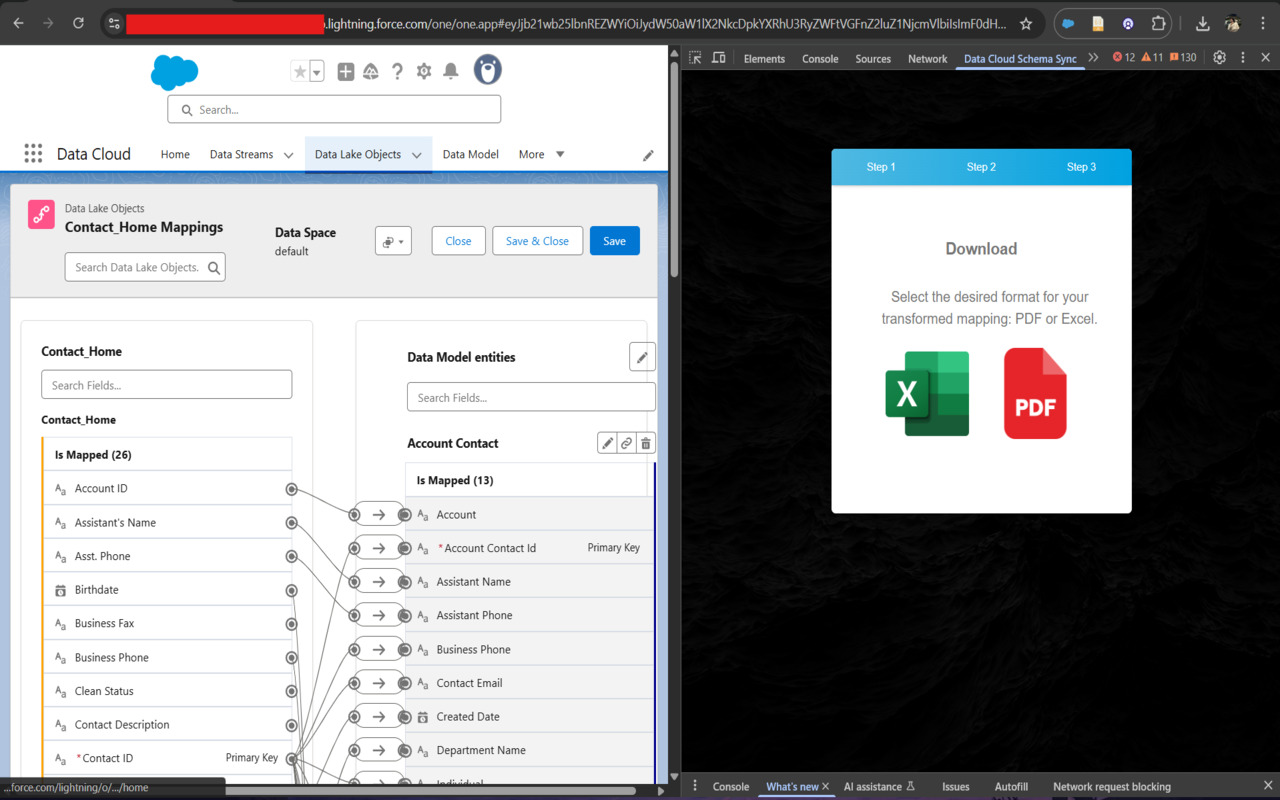The height and width of the screenshot is (800, 1280).
Task: Select the Account ID source field
Action: 167,488
